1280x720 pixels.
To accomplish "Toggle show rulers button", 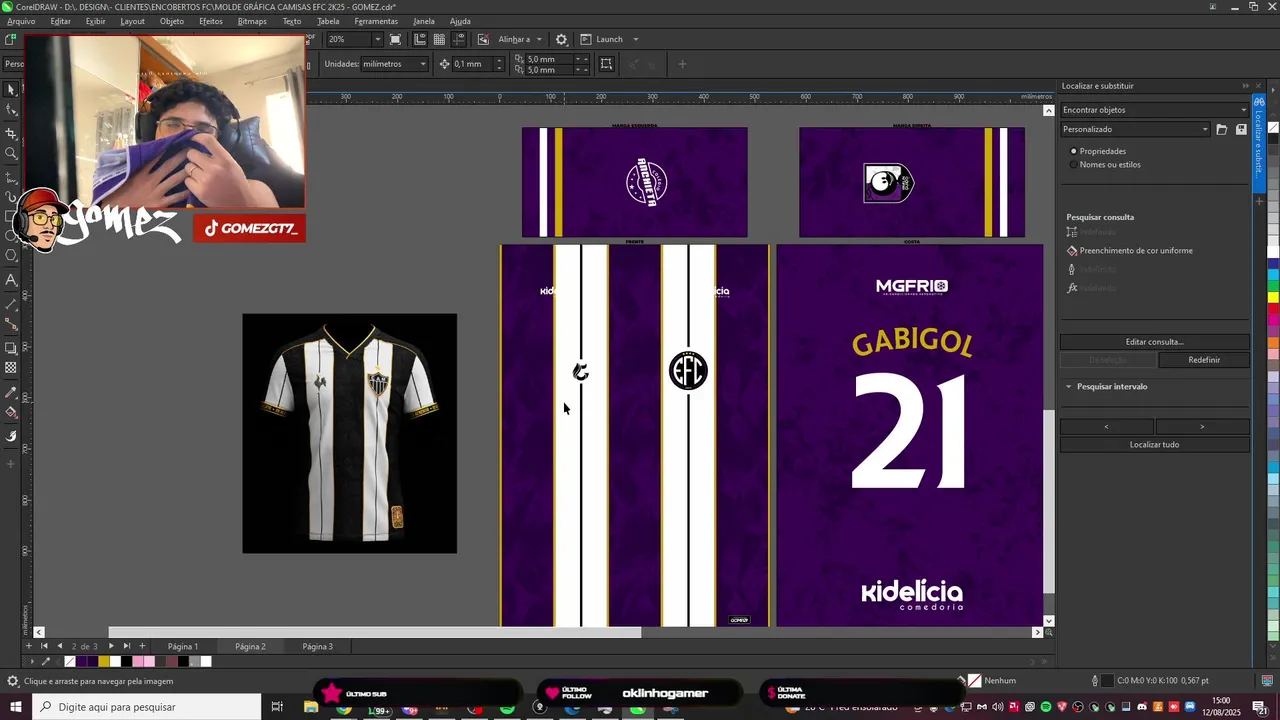I will [420, 39].
